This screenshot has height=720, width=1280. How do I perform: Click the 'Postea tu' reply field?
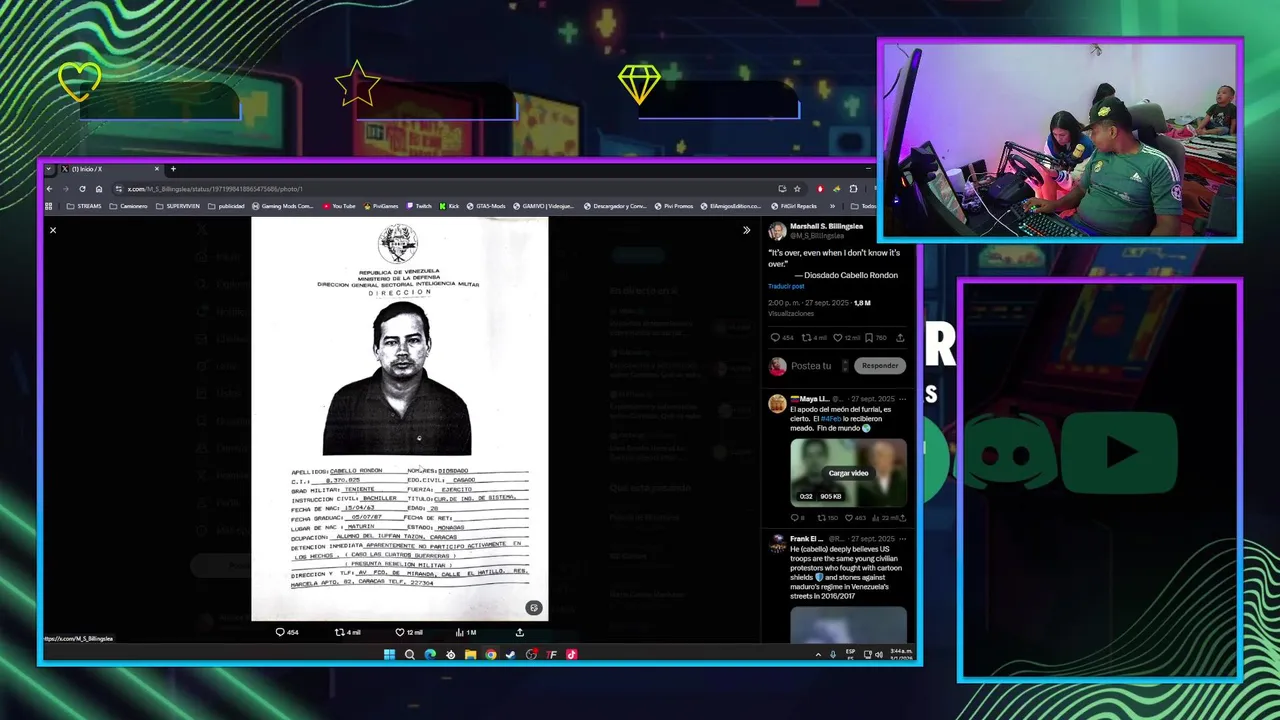pos(811,366)
